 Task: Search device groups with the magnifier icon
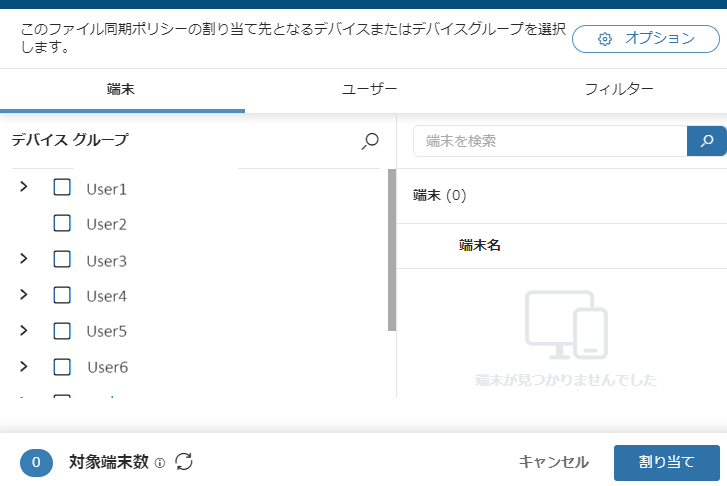[x=370, y=141]
